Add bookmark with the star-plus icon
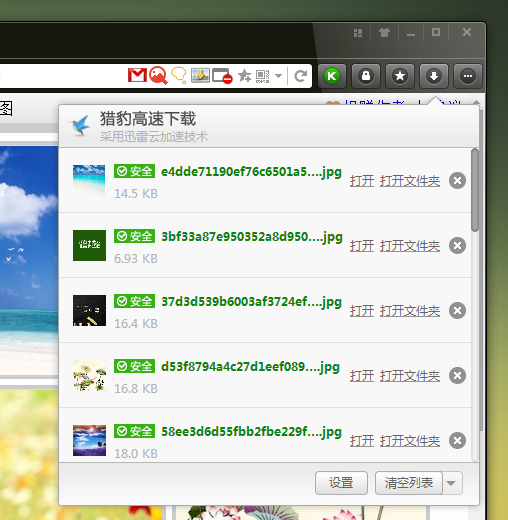This screenshot has height=520, width=508. click(x=245, y=76)
